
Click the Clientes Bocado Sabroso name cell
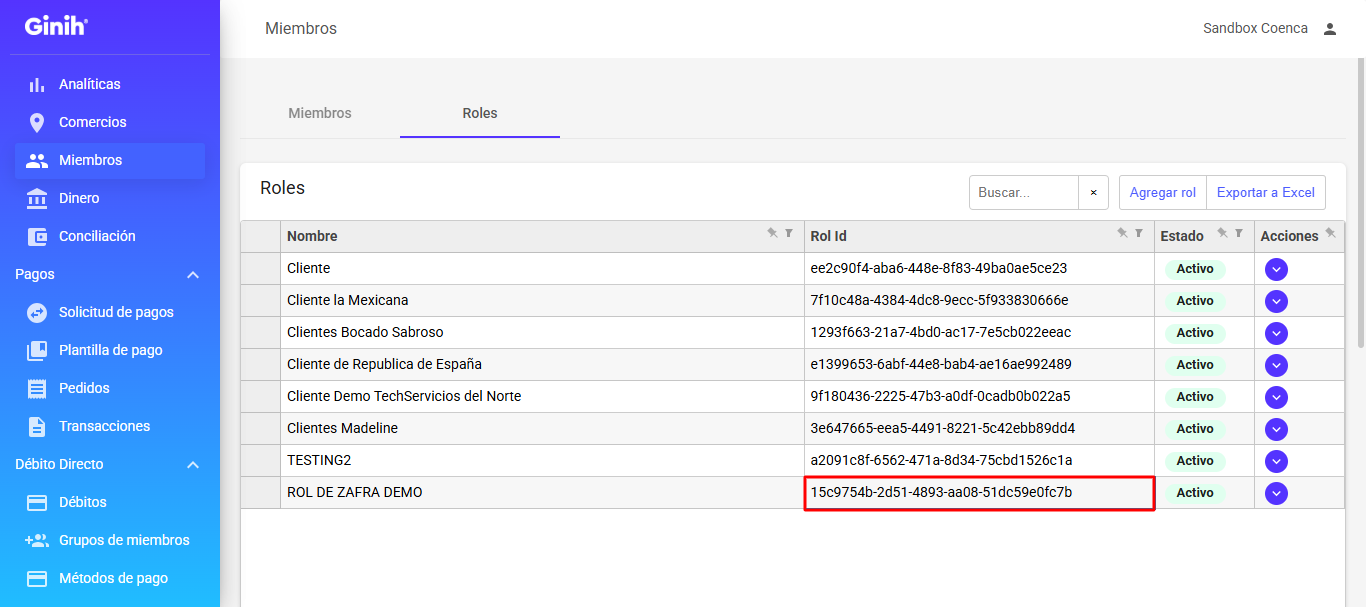click(542, 333)
